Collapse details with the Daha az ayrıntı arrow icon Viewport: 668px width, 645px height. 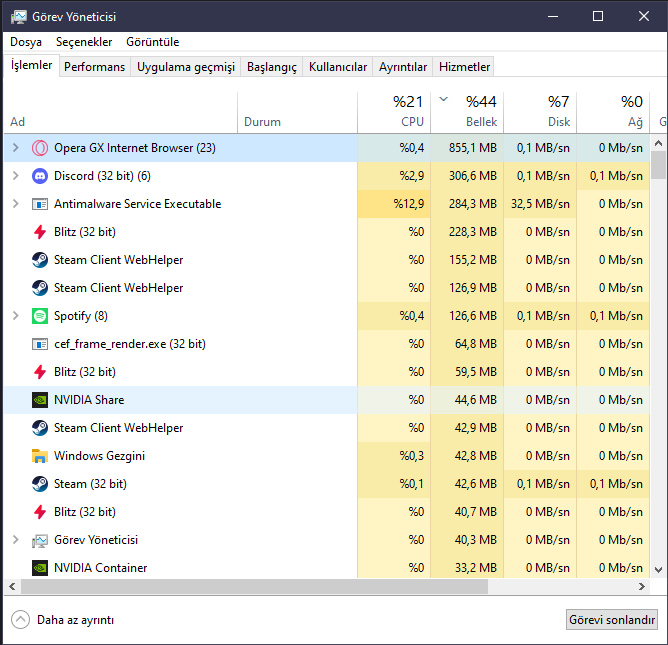[20, 620]
